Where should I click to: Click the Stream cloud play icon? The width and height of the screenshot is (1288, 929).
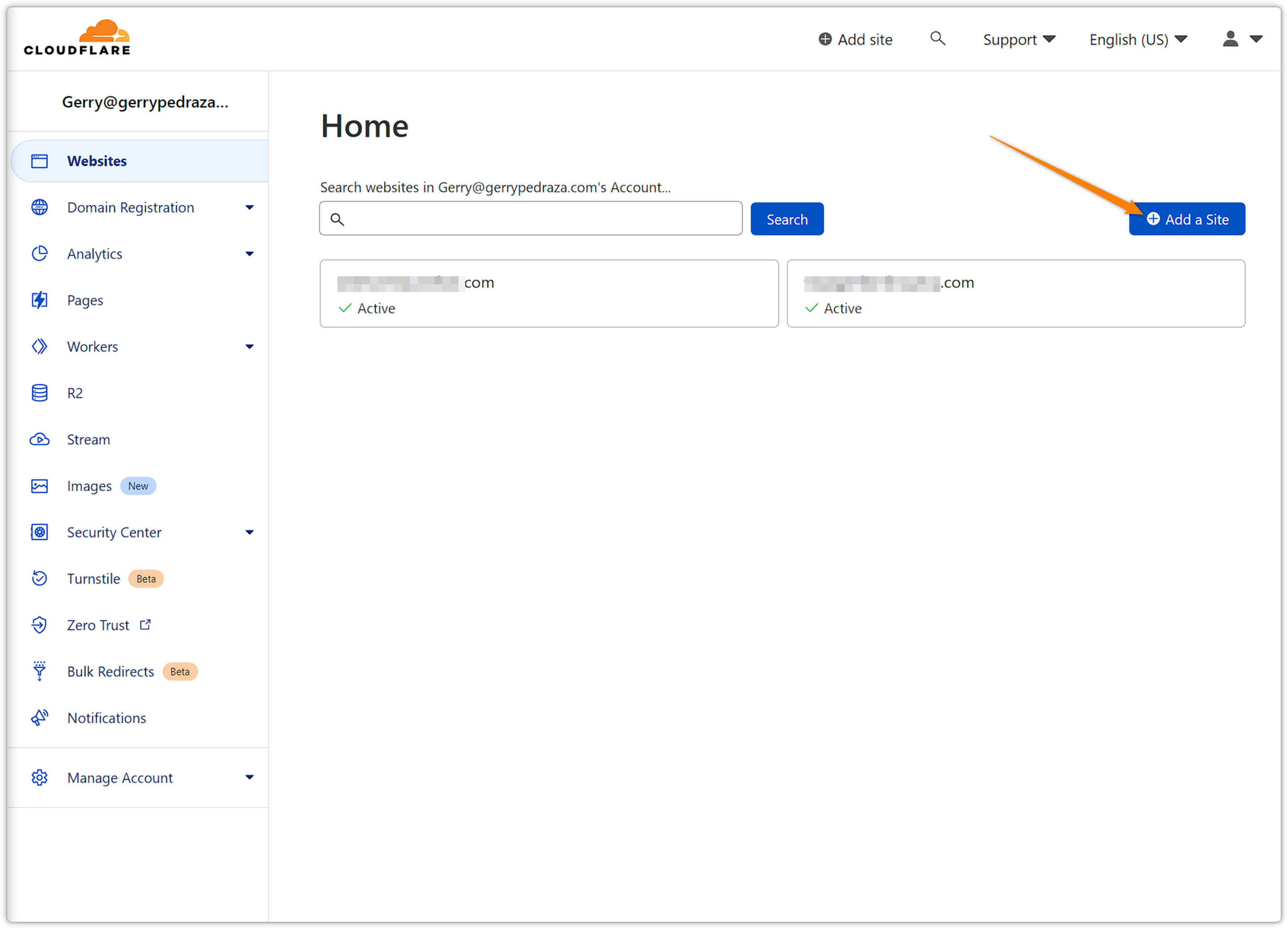coord(39,439)
